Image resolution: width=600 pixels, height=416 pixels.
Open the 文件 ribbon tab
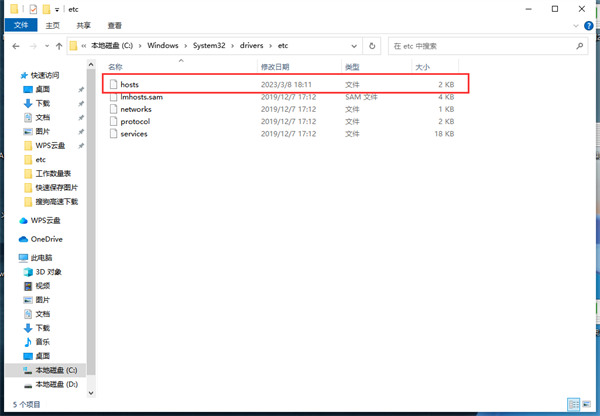[21, 25]
